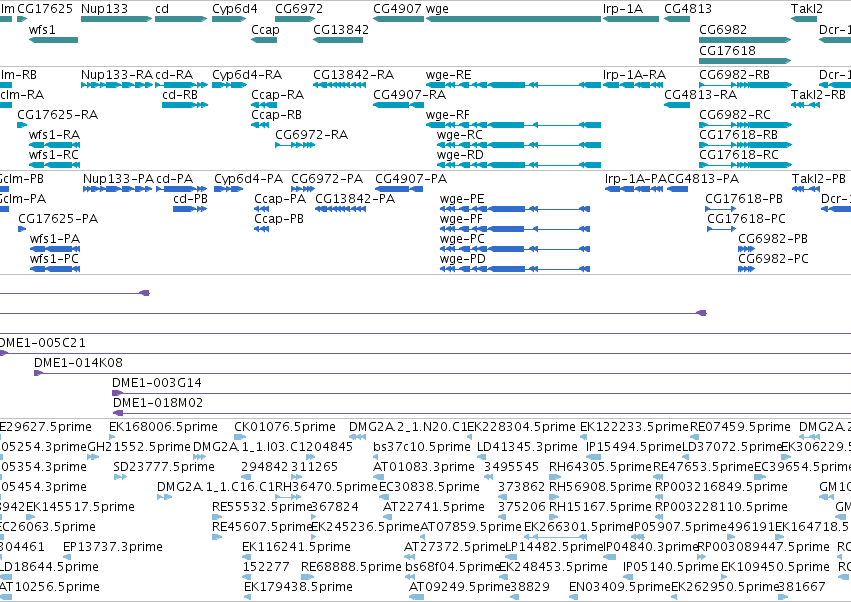
Task: Click the wge-RC transcript
Action: (x=519, y=145)
